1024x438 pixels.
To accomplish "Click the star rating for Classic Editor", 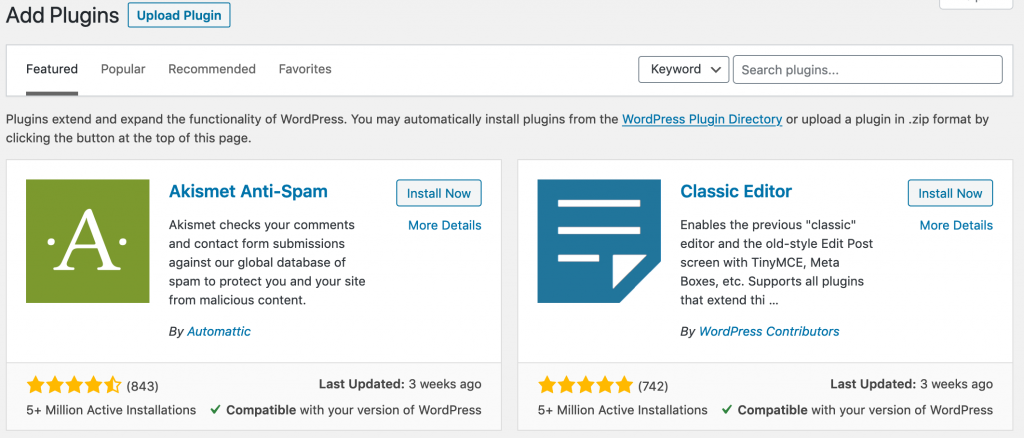I will pos(585,385).
